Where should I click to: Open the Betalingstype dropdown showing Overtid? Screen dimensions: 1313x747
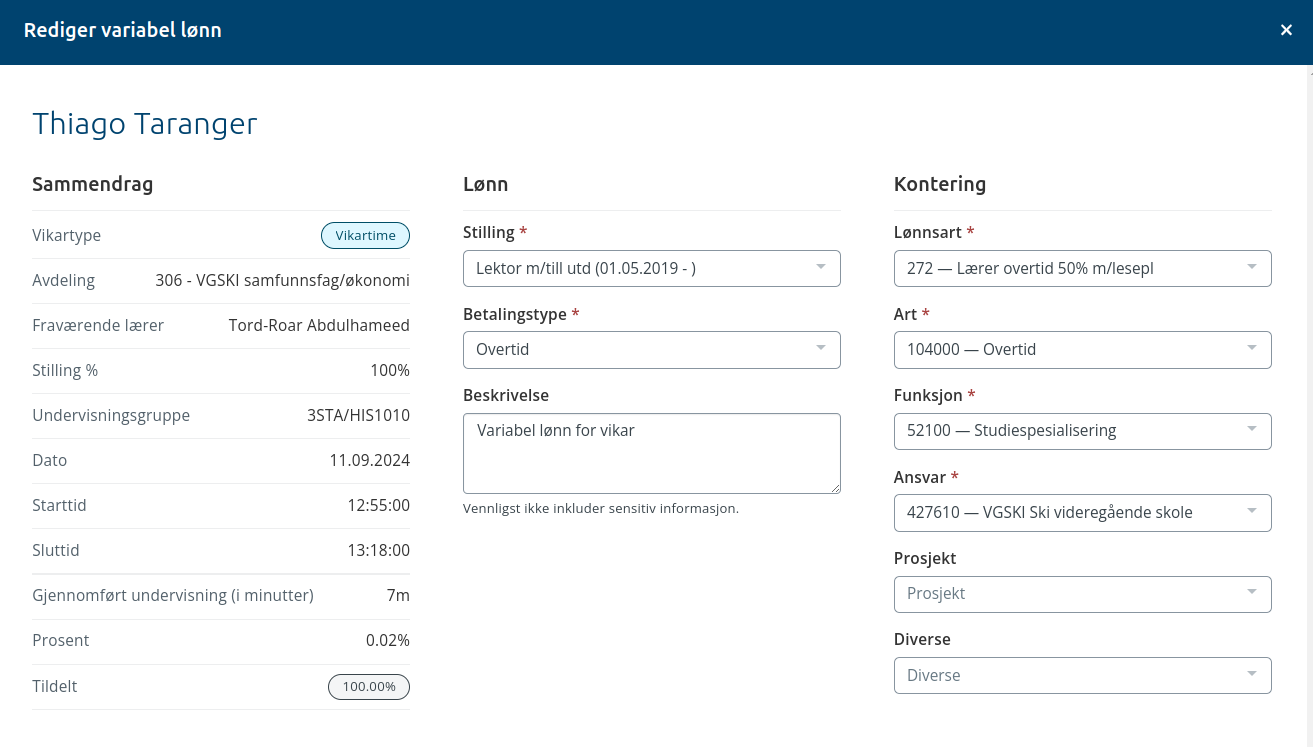tap(652, 350)
